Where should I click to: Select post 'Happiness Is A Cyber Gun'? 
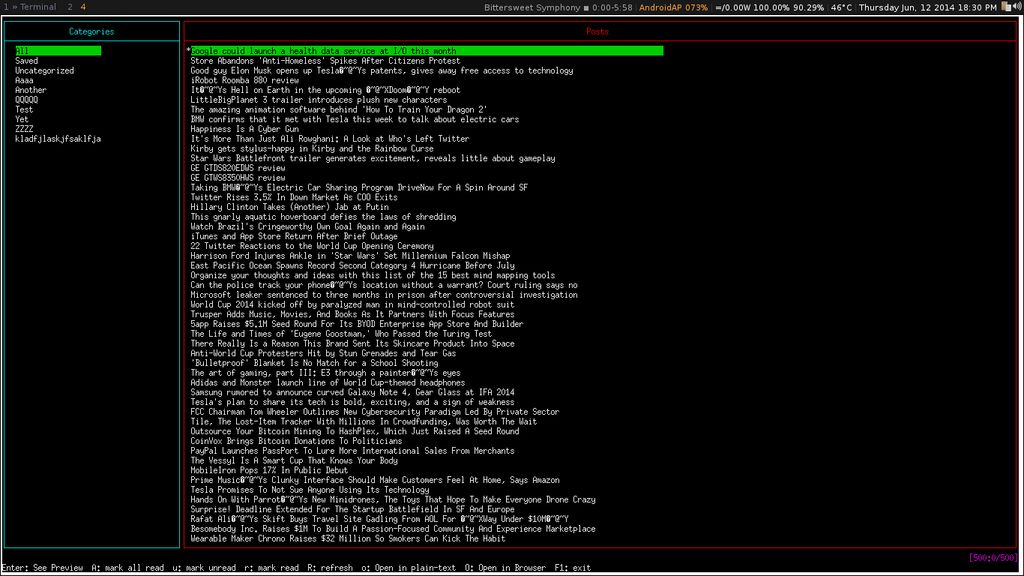pyautogui.click(x=244, y=129)
